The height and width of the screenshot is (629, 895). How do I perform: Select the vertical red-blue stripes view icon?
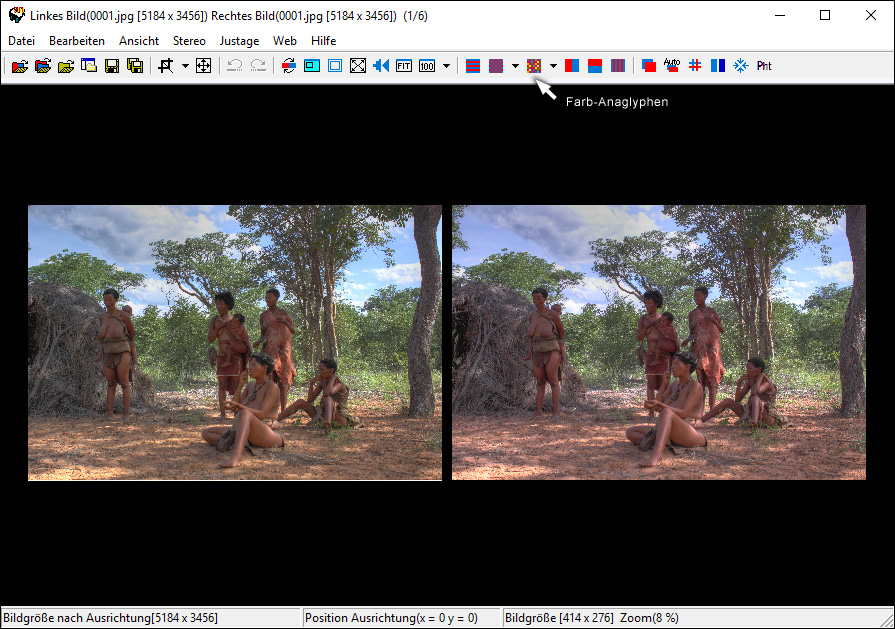click(618, 66)
